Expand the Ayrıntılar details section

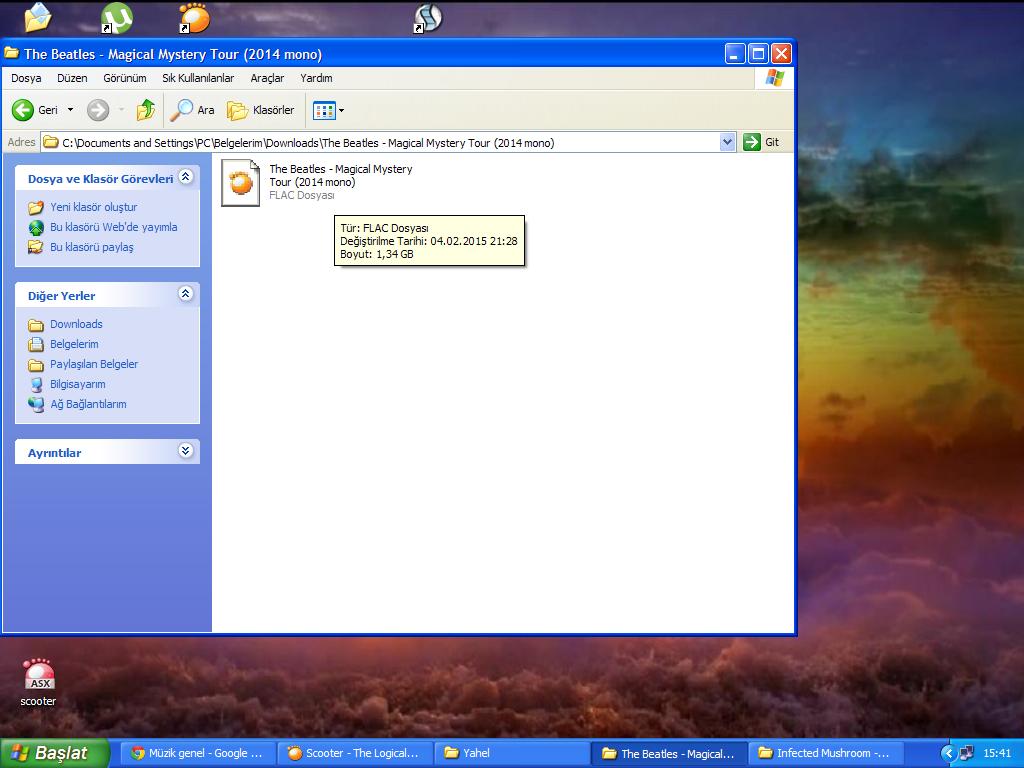[x=185, y=451]
